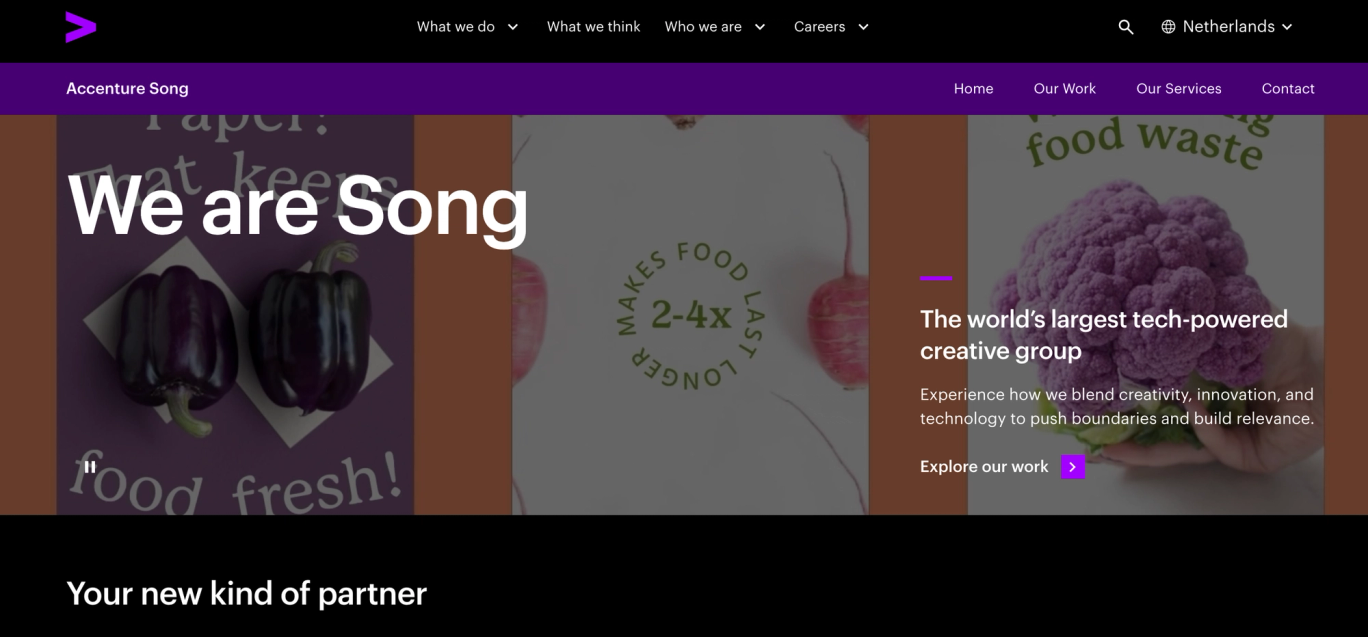Expand the Careers dropdown chevron
1368x637 pixels.
click(864, 27)
